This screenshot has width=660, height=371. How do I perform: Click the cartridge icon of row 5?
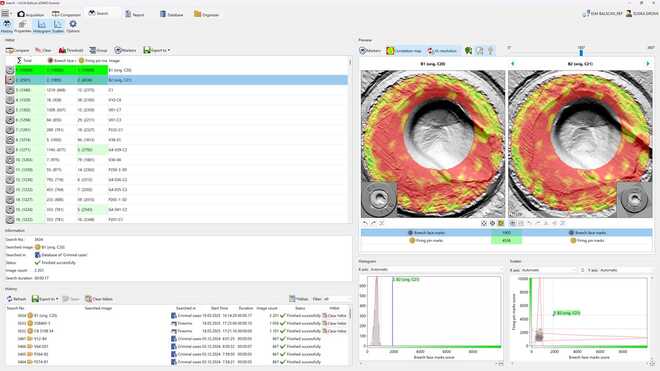pyautogui.click(x=10, y=110)
